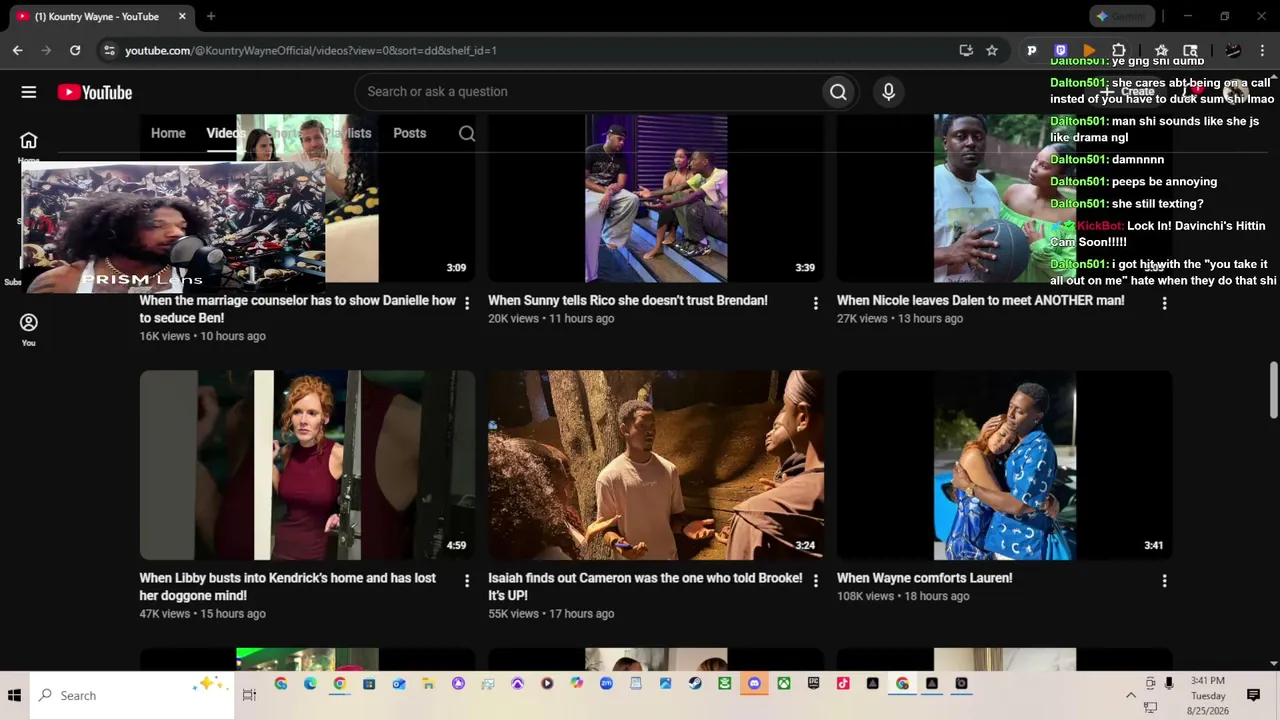The width and height of the screenshot is (1280, 720).
Task: Open the Xbox app on the taskbar
Action: point(783,684)
